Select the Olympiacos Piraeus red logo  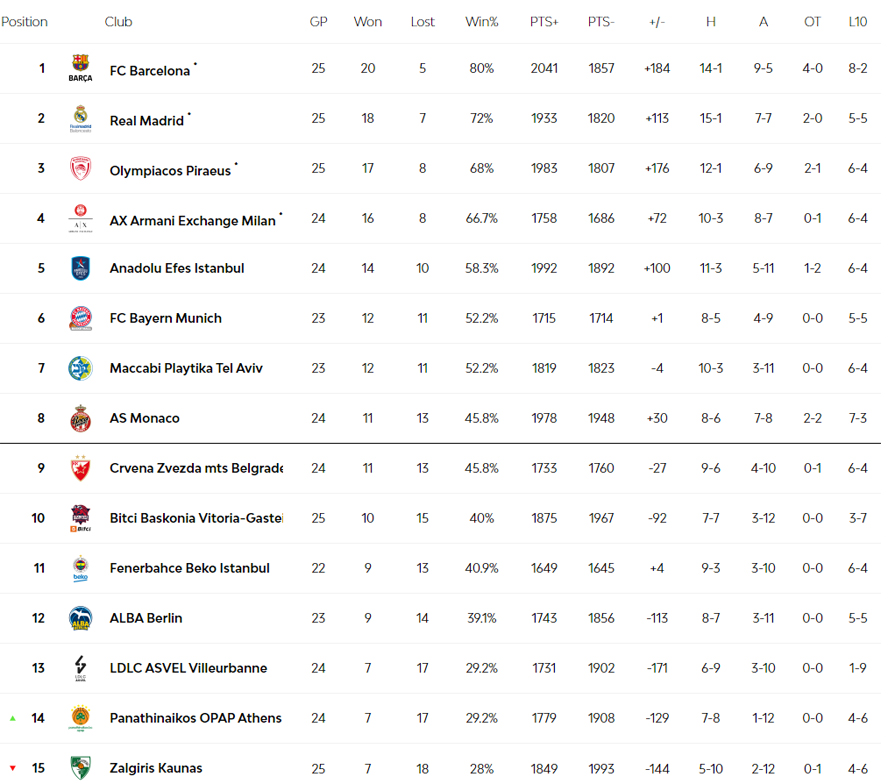(80, 168)
